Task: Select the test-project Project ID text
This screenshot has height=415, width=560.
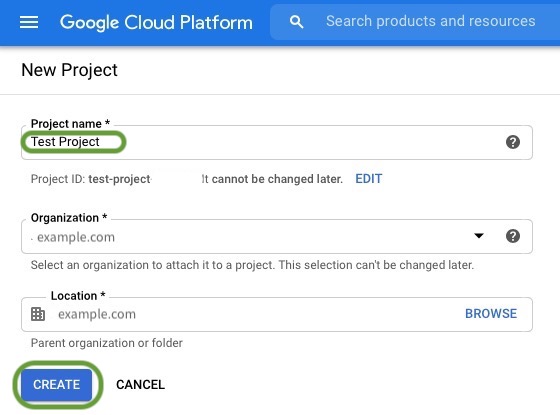Action: coord(119,179)
